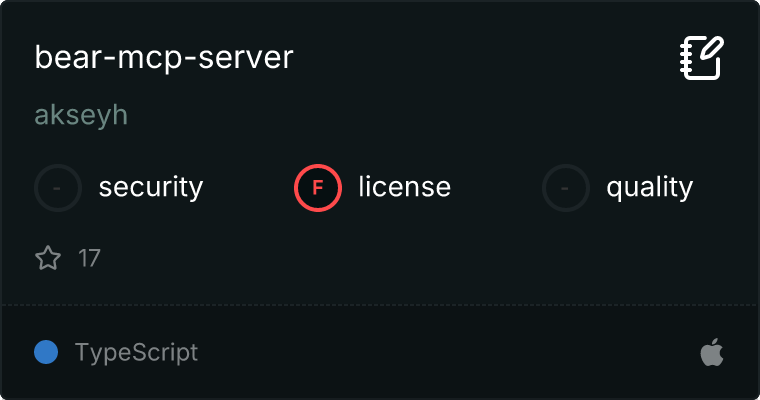This screenshot has width=760, height=400.
Task: Open the bear-mcp-server title link
Action: [164, 57]
